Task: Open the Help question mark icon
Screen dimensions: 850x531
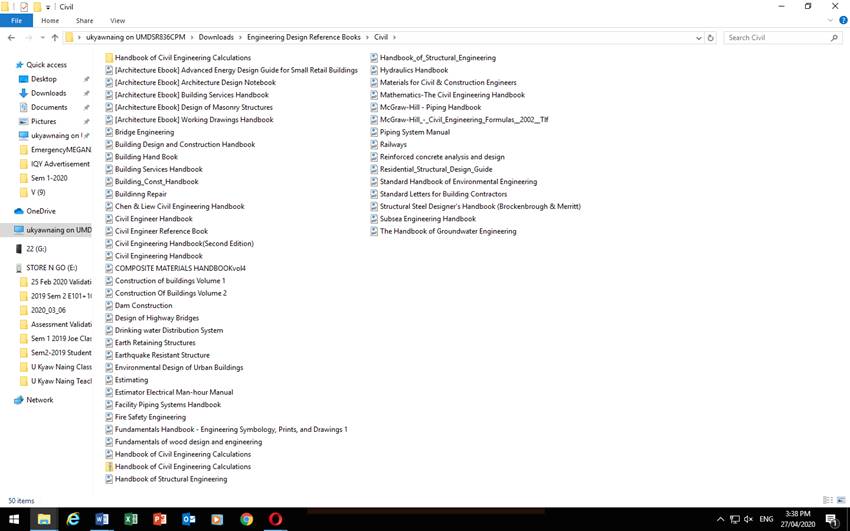Action: click(843, 21)
